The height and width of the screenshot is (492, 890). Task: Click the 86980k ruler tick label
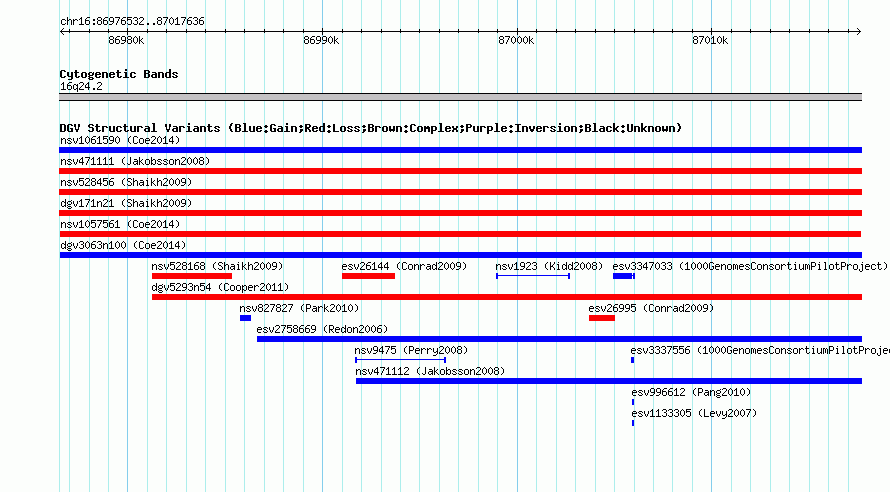click(x=126, y=40)
